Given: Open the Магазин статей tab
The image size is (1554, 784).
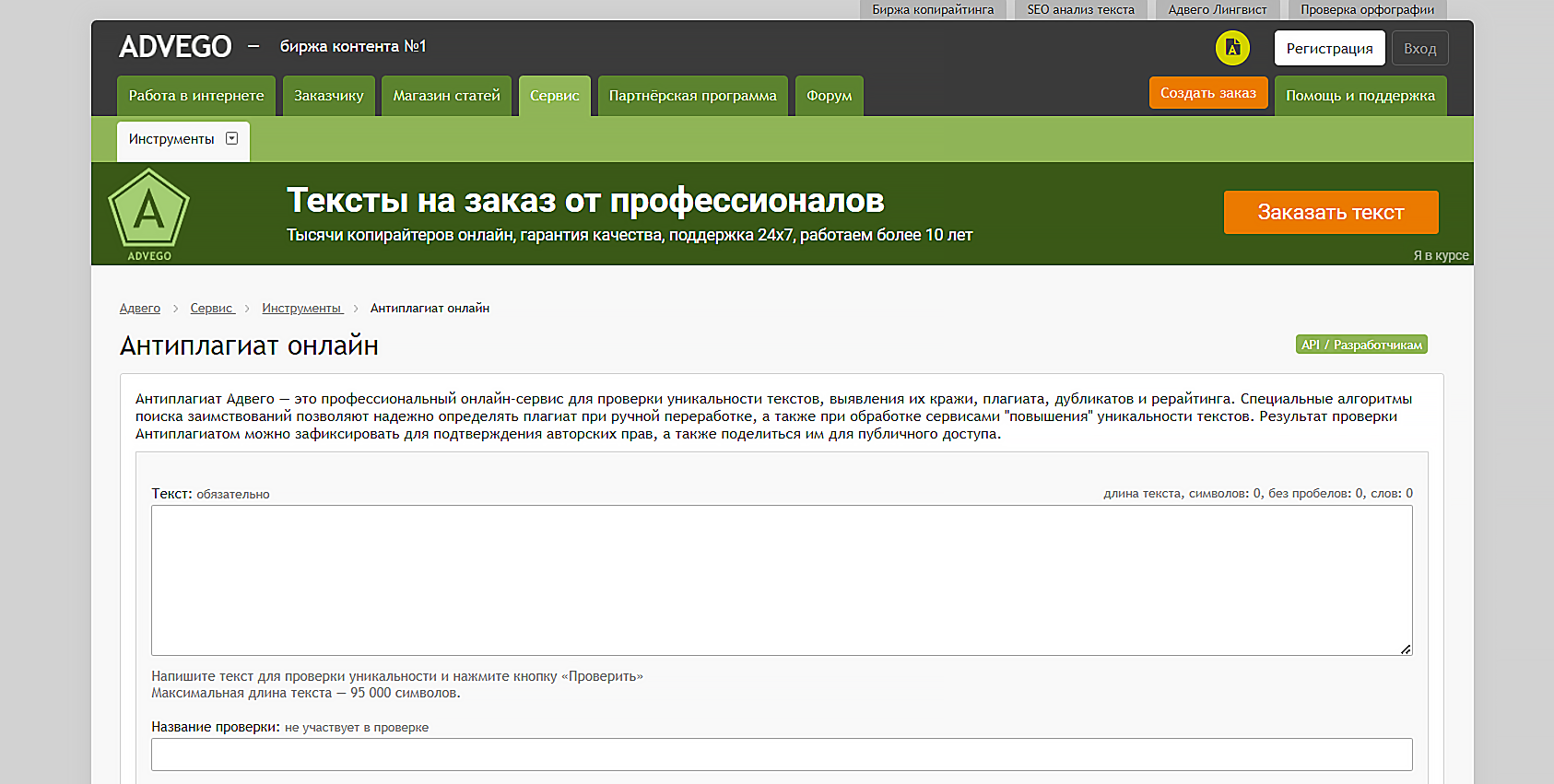Looking at the screenshot, I should (x=446, y=96).
